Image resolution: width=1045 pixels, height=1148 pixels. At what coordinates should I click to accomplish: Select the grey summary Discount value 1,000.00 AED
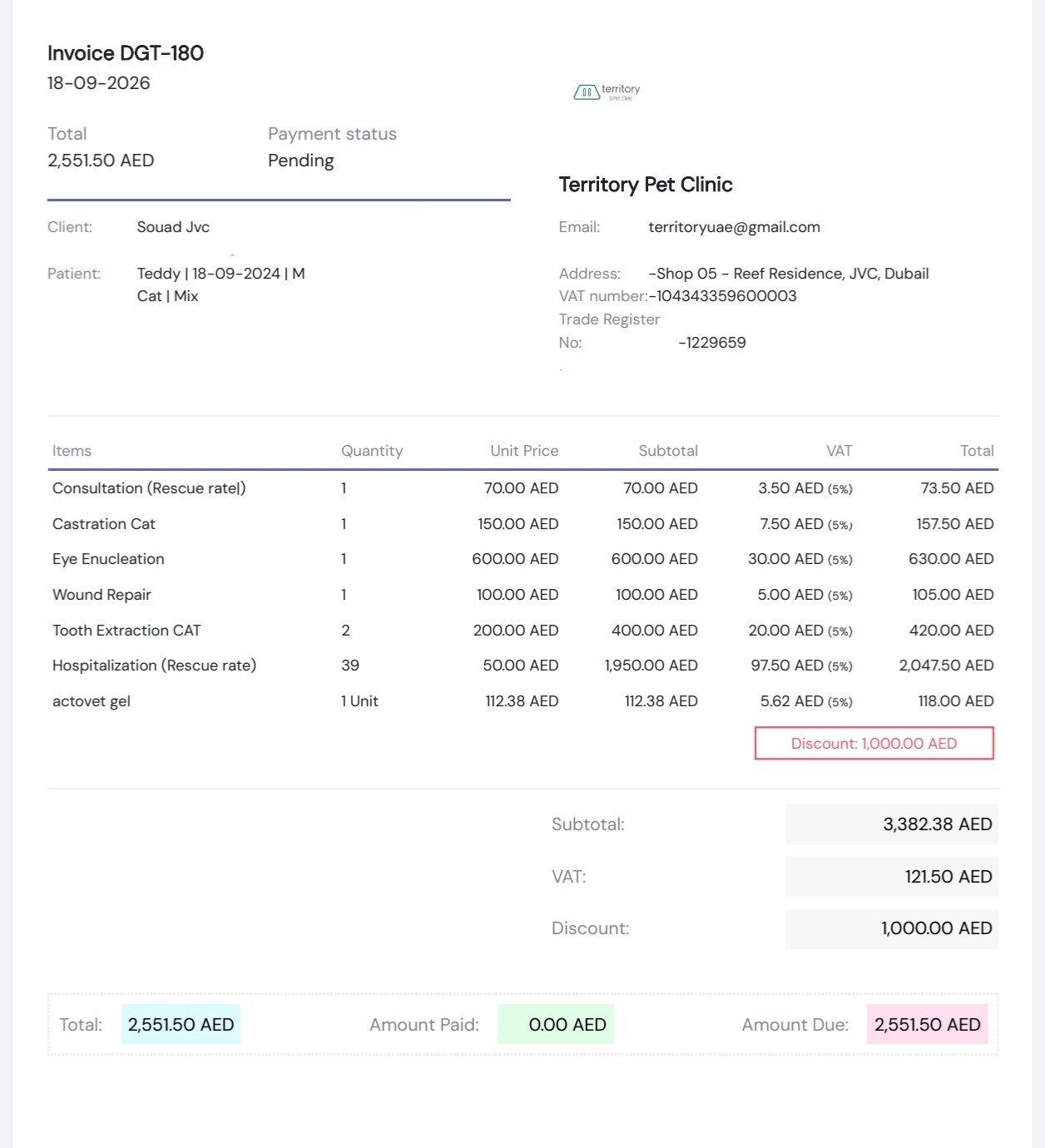937,928
